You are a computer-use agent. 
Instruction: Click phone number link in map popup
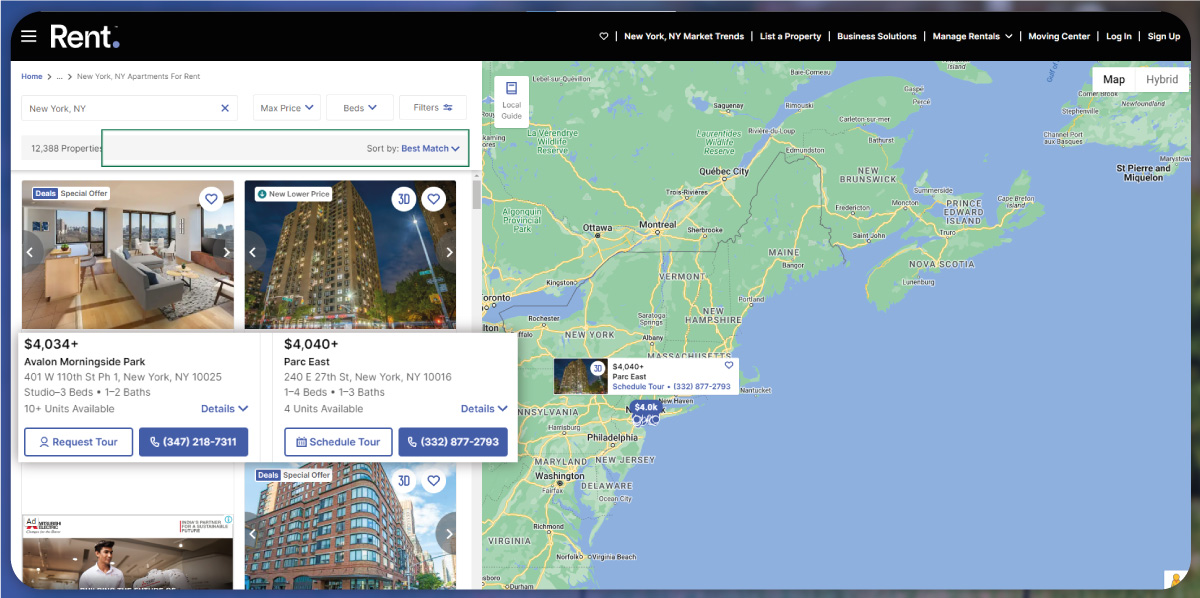[x=702, y=386]
